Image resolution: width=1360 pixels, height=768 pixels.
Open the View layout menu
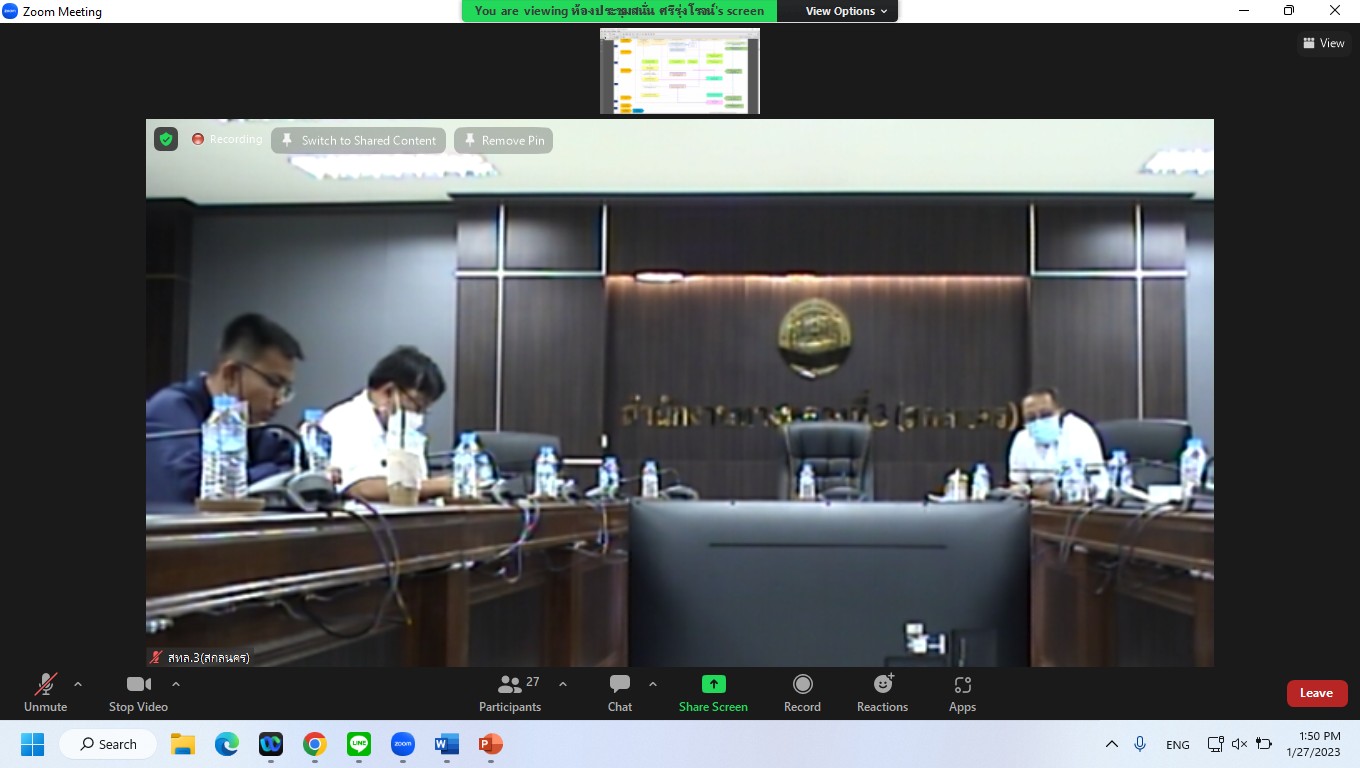(x=1323, y=43)
